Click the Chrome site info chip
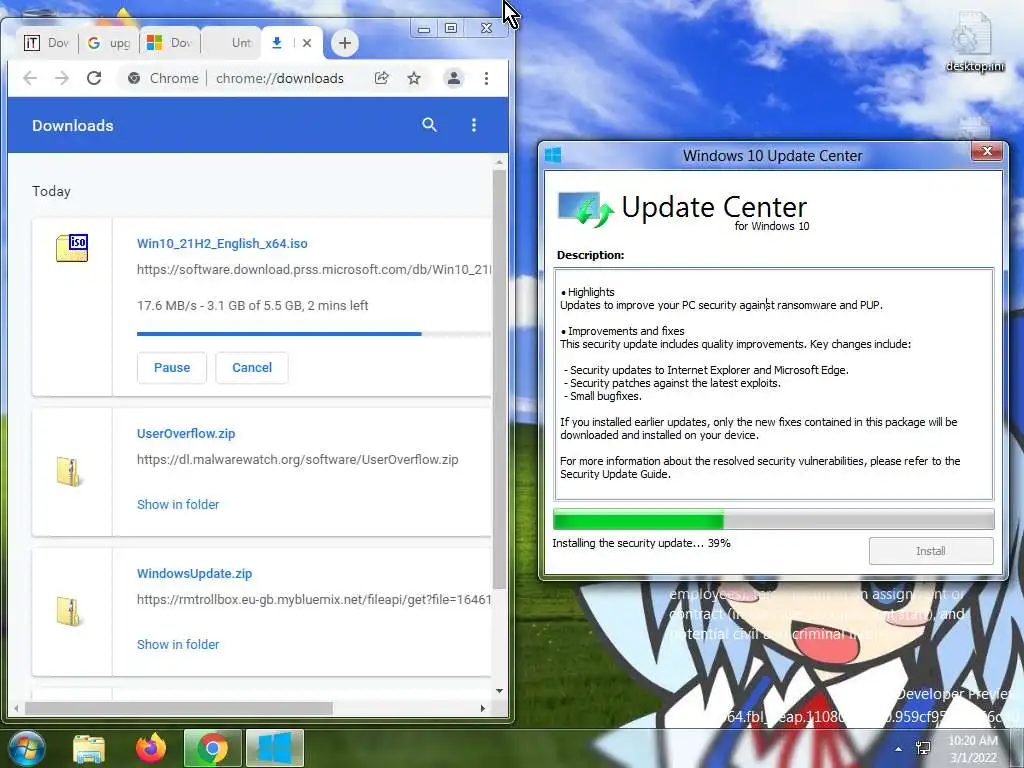The width and height of the screenshot is (1024, 768). tap(163, 78)
